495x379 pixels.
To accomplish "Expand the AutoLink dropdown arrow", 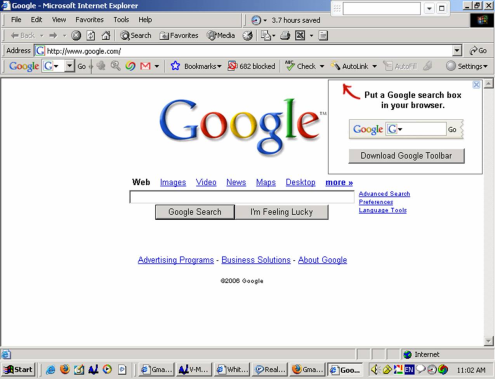I will (x=374, y=66).
